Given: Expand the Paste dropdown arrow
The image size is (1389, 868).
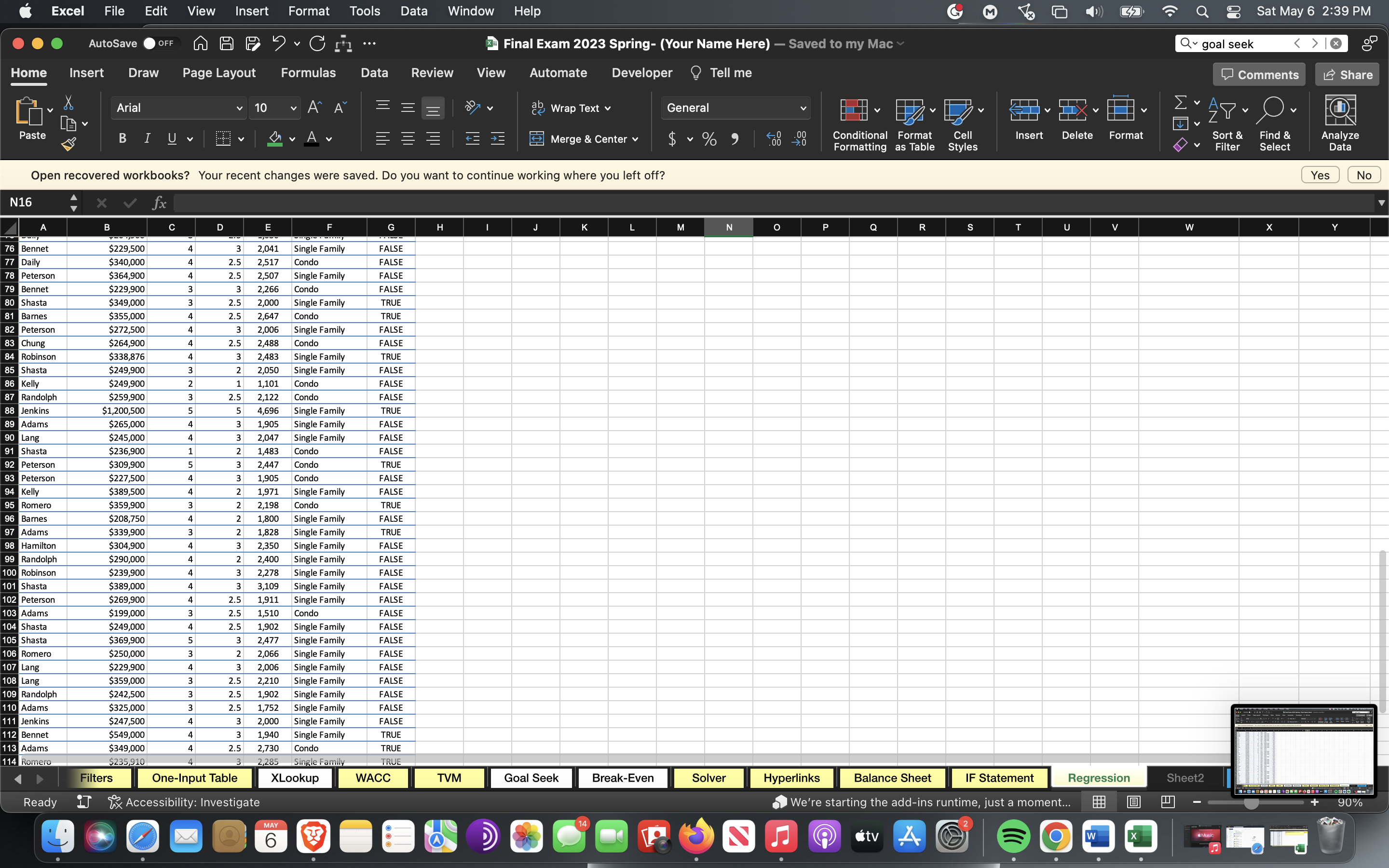Looking at the screenshot, I should (50, 110).
